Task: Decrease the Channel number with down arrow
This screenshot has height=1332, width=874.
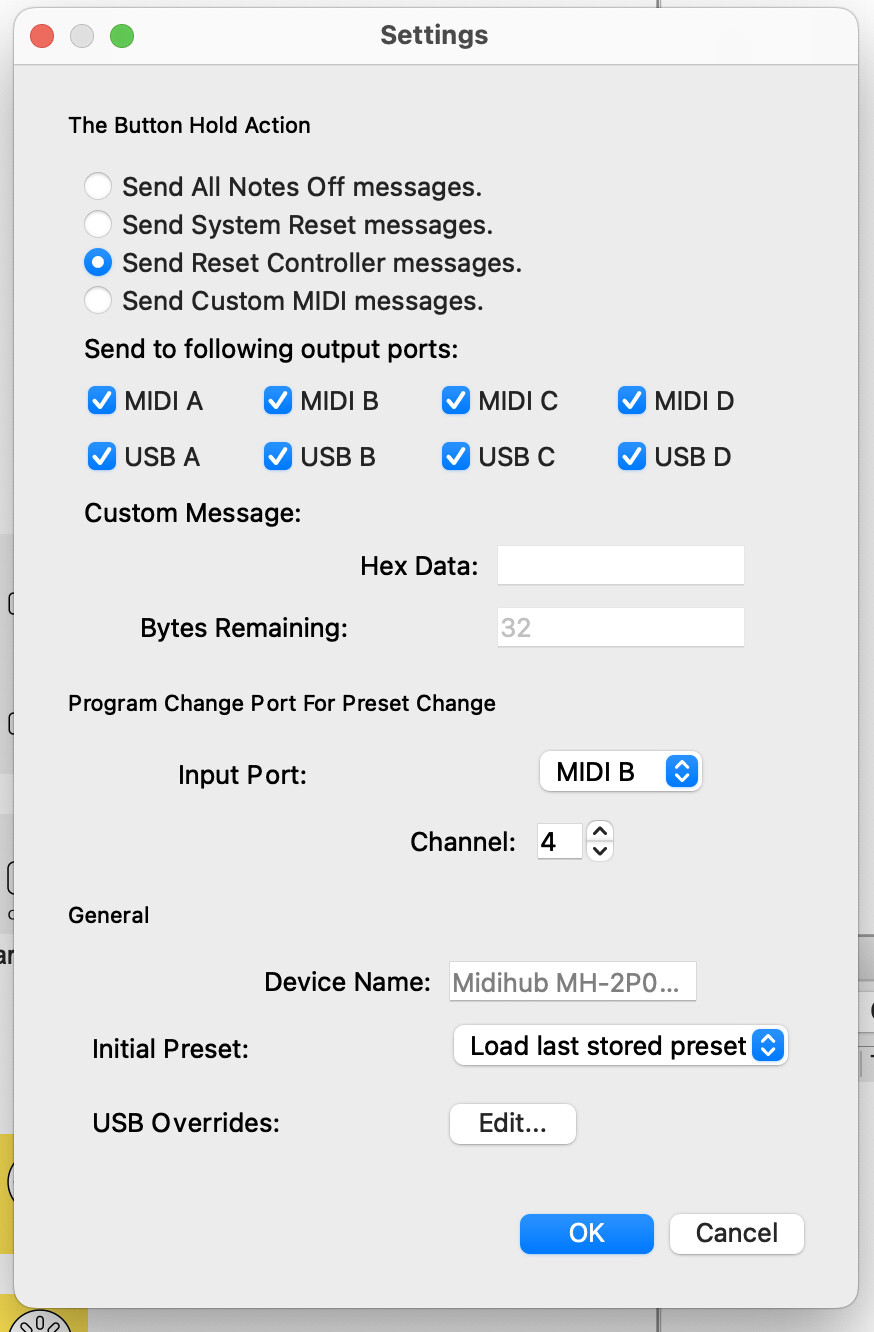Action: [x=599, y=851]
